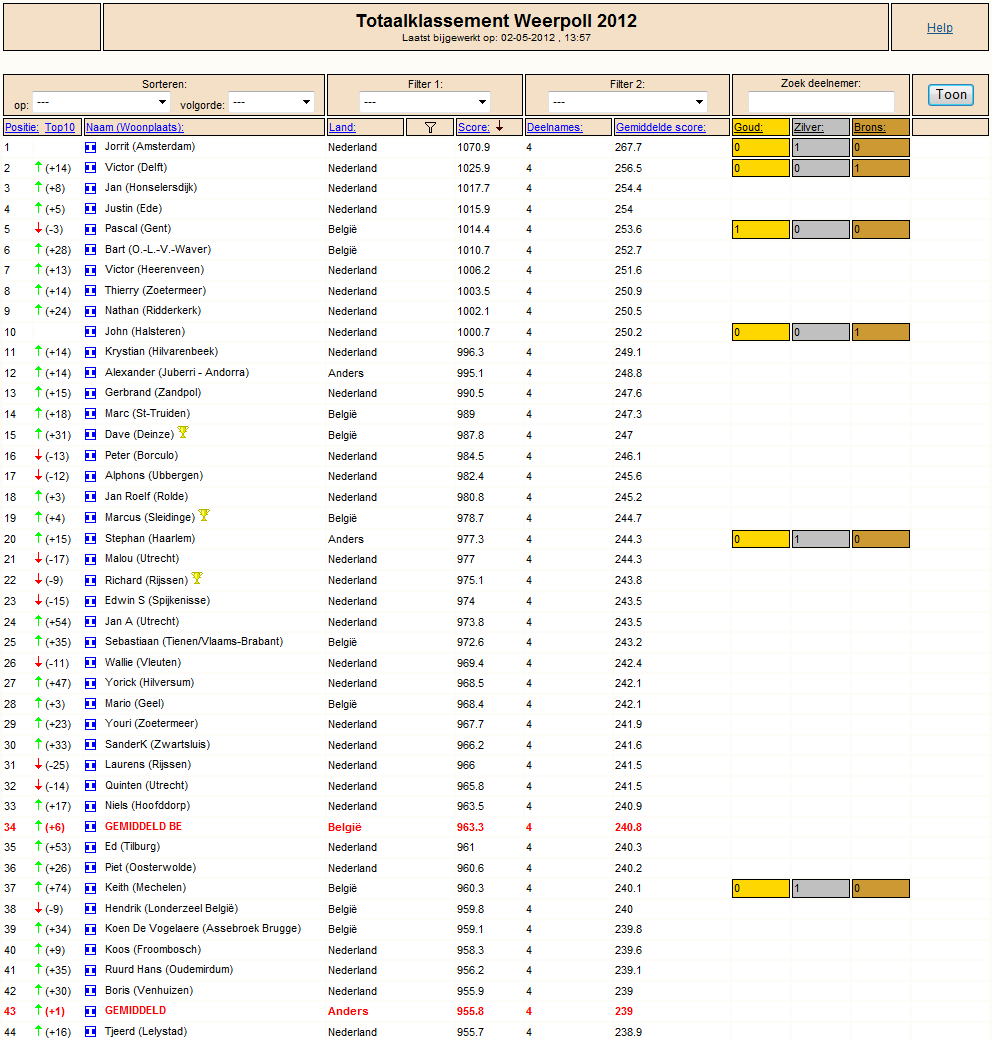The image size is (992, 1041).
Task: Click average score 254.4 for Jan
Action: (628, 189)
